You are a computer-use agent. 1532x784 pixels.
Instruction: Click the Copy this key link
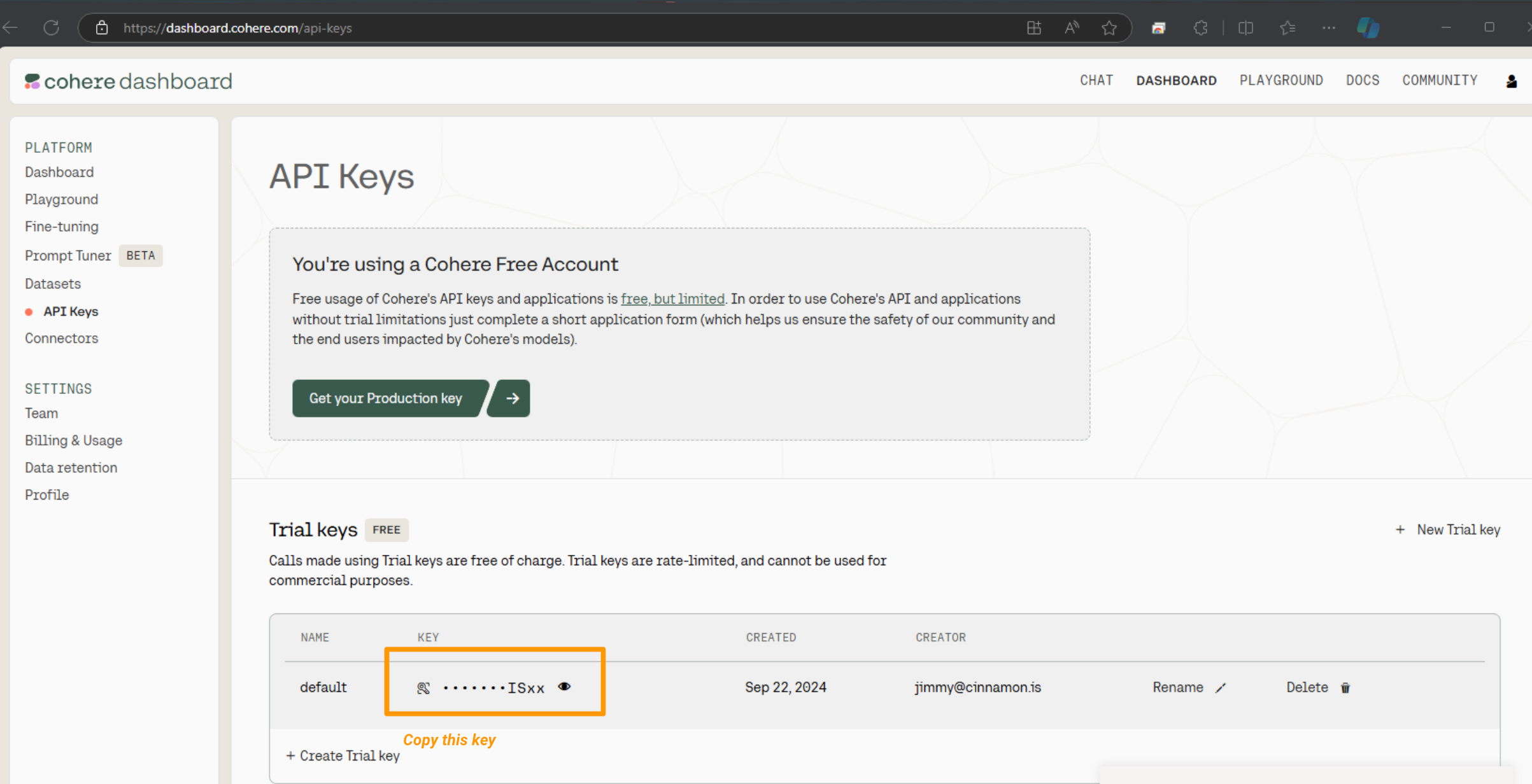pos(449,740)
